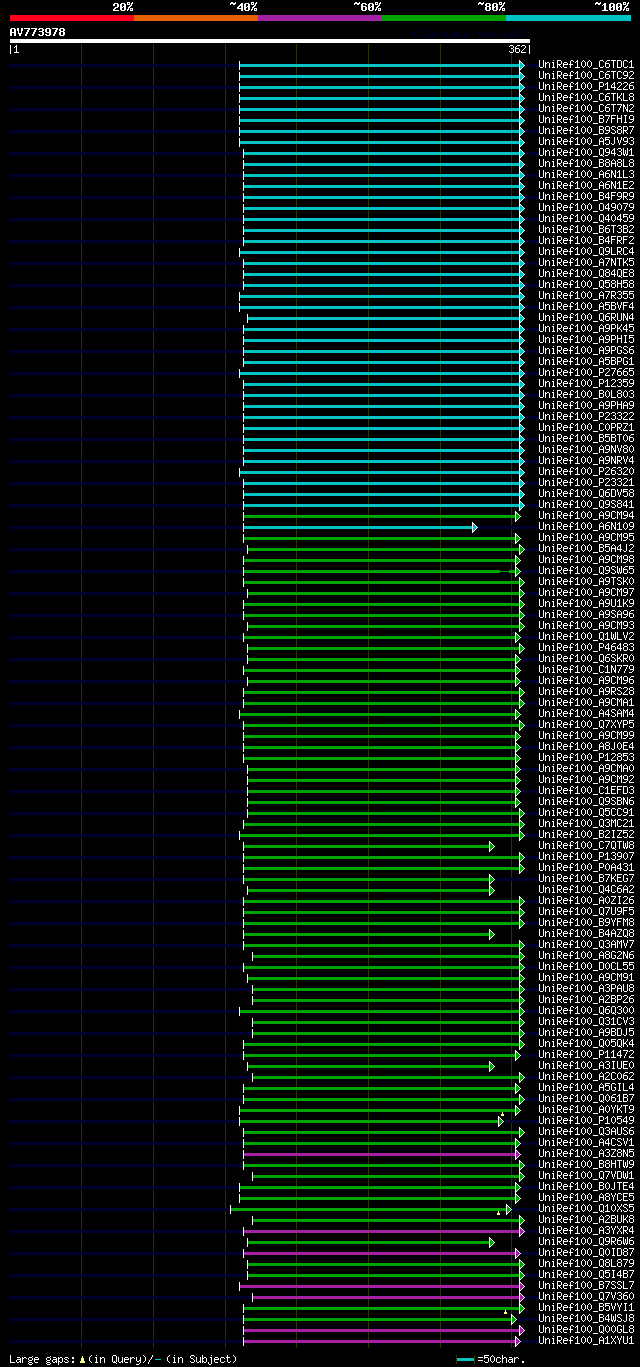Open hit UniRef100_D0CL55
640x1367 pixels.
click(x=586, y=967)
